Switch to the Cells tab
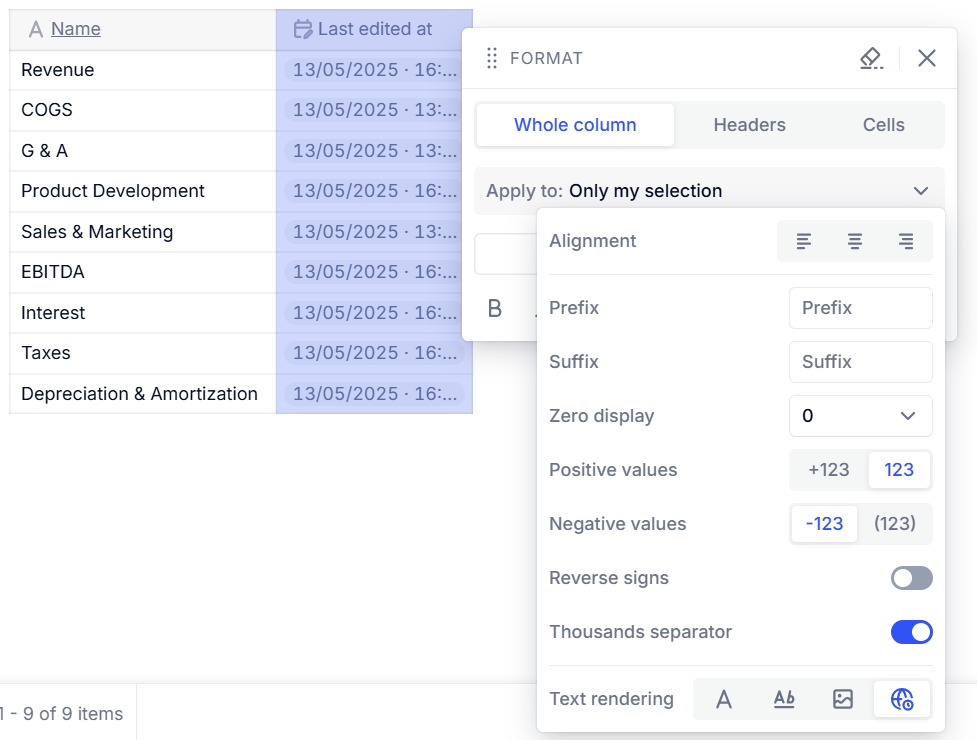Image resolution: width=977 pixels, height=740 pixels. pyautogui.click(x=884, y=125)
